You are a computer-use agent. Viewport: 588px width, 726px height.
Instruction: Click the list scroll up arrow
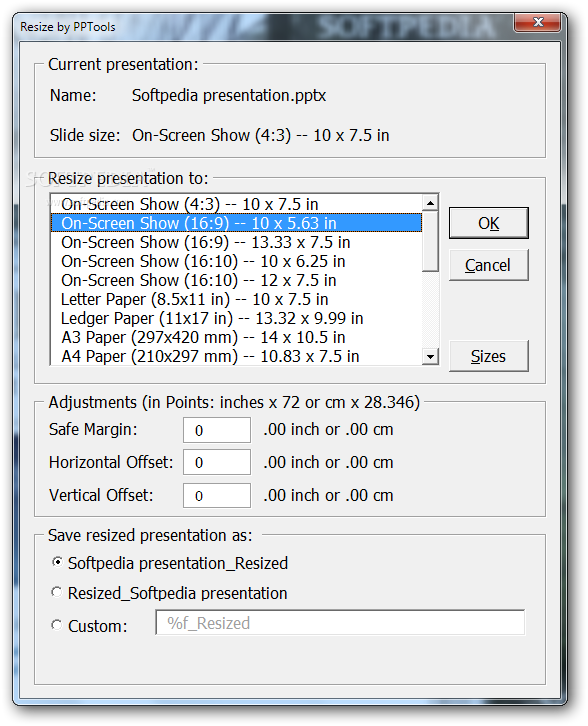click(x=431, y=203)
